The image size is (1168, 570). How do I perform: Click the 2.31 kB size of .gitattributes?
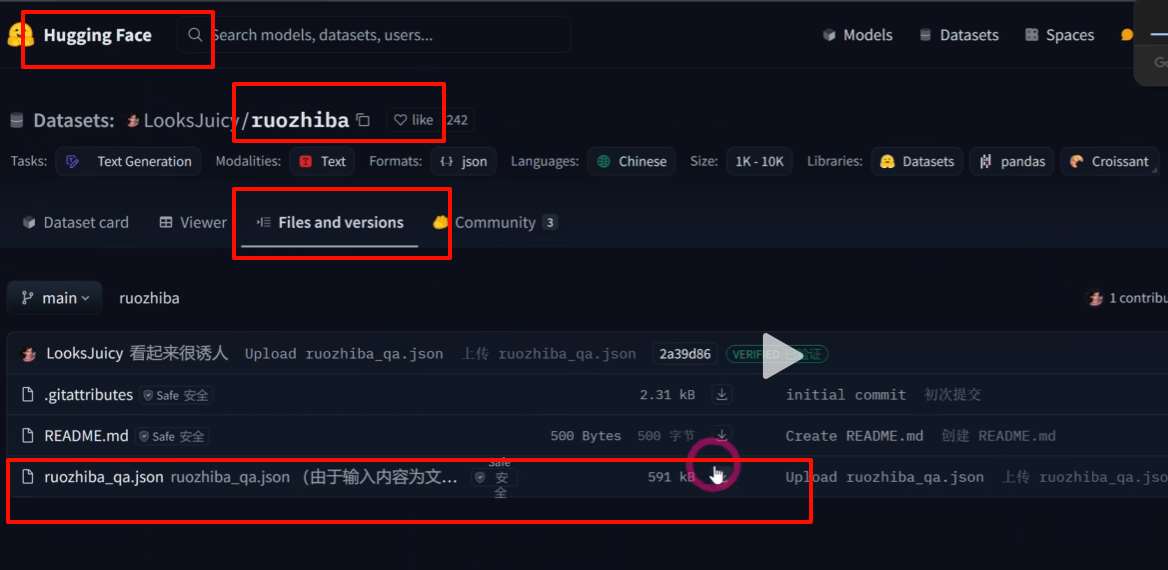pyautogui.click(x=667, y=395)
